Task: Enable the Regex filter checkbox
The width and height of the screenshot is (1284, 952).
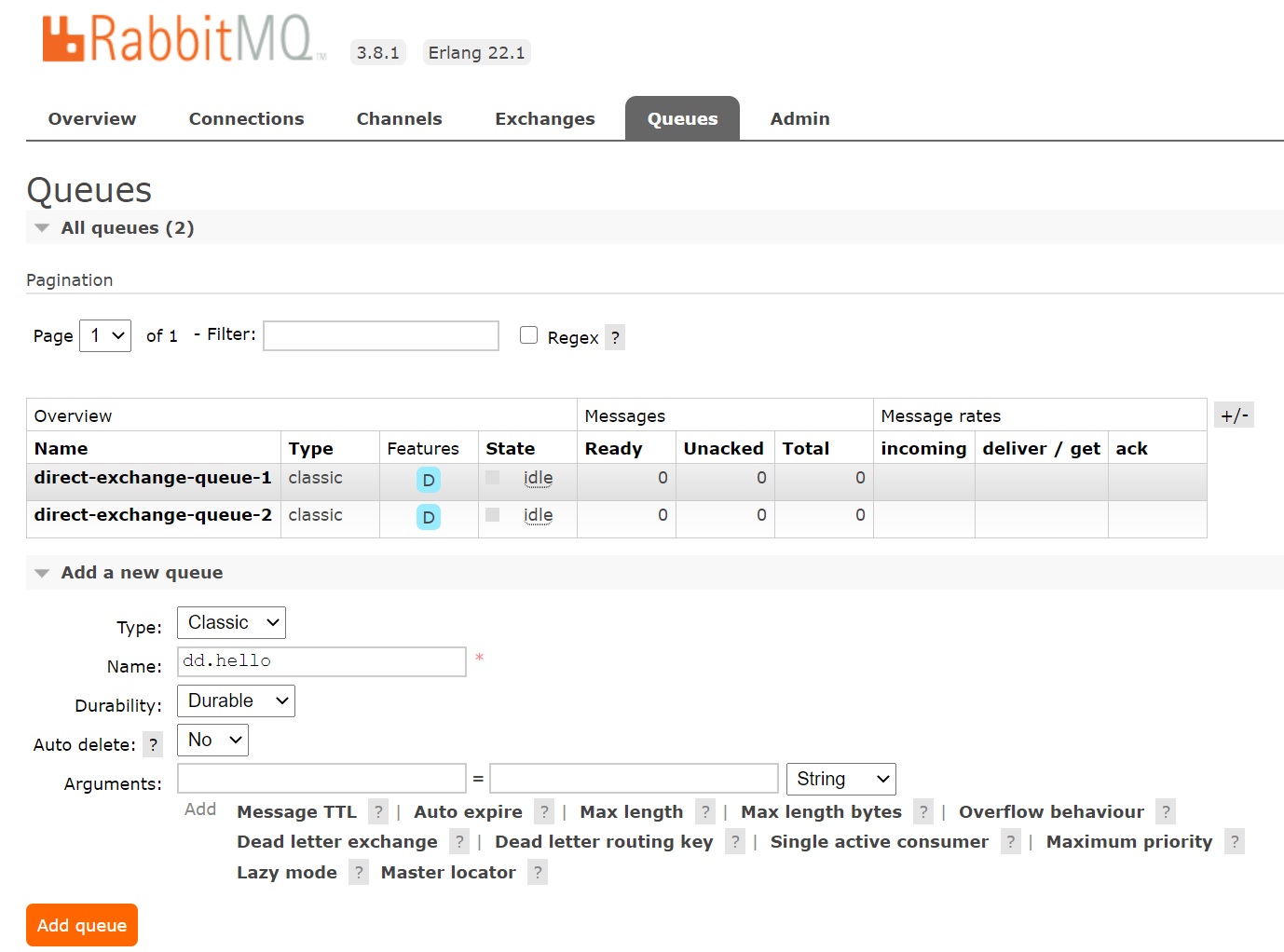Action: (x=529, y=335)
